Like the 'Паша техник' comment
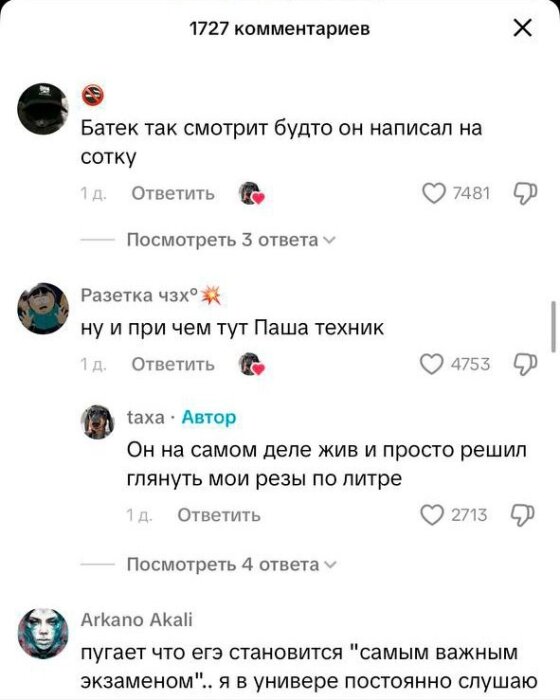 click(432, 364)
